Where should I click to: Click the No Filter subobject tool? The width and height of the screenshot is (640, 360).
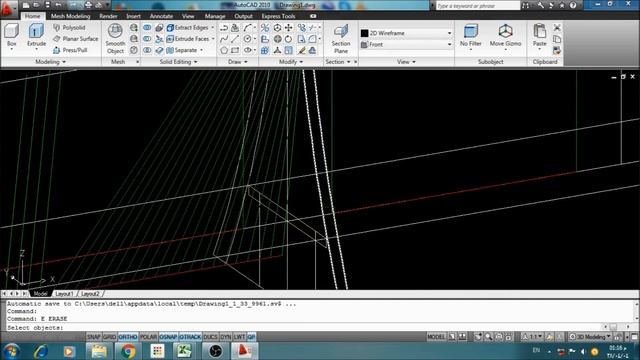click(x=471, y=36)
